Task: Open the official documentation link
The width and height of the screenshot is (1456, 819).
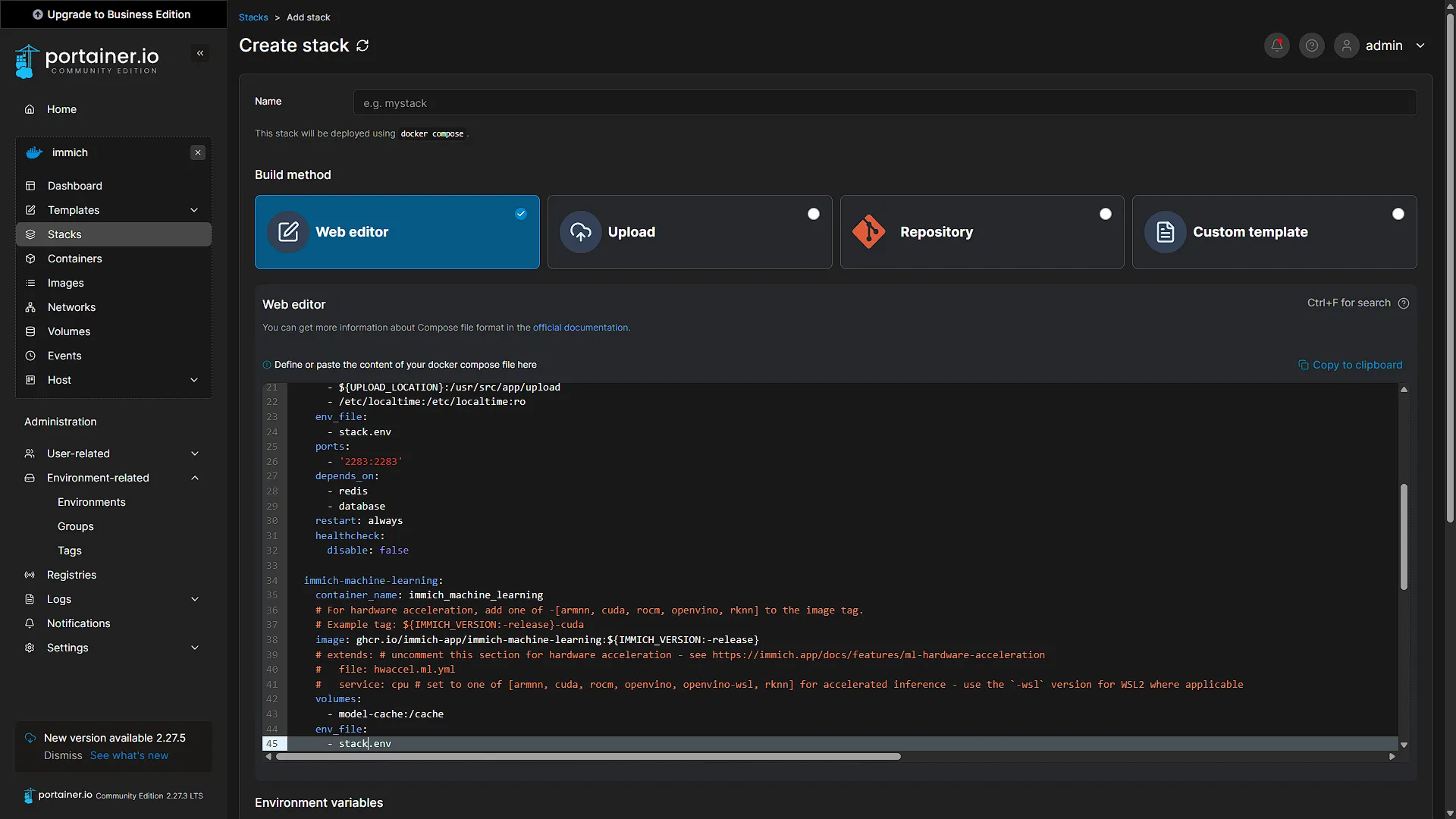Action: coord(580,328)
